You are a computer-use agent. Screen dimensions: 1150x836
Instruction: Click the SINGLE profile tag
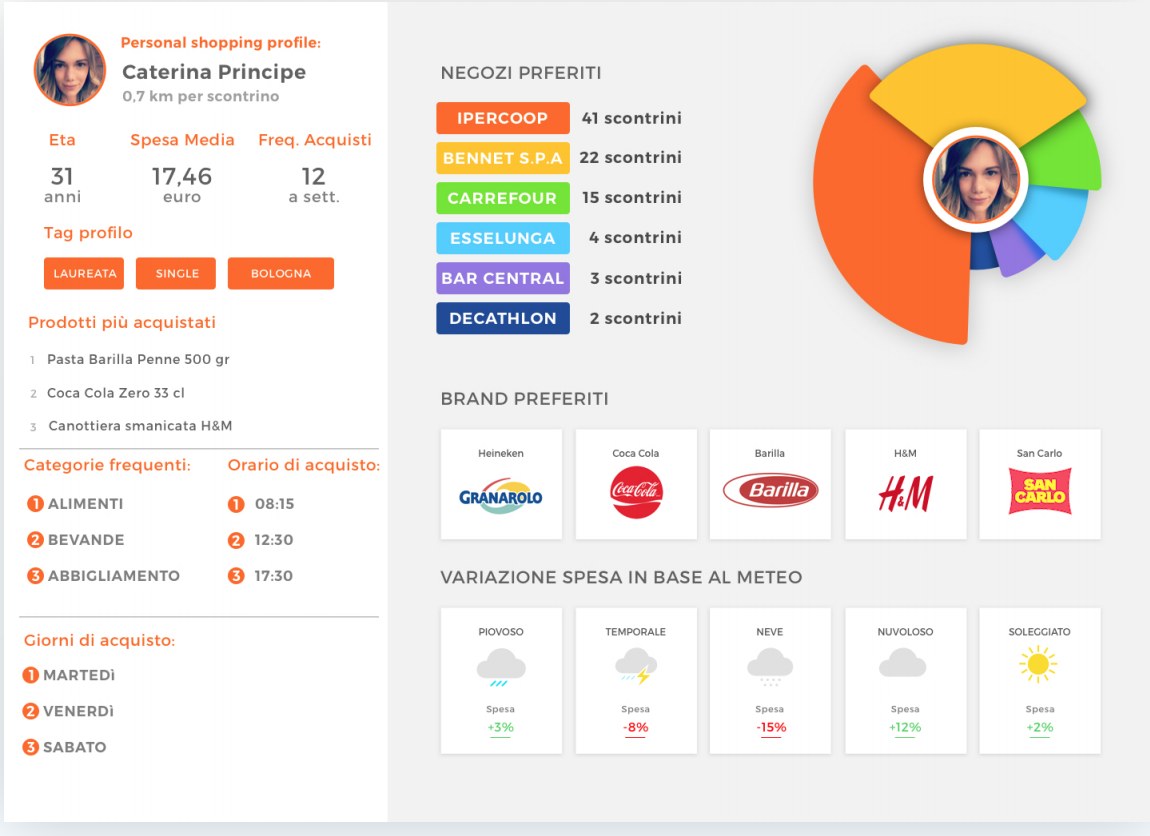[176, 274]
